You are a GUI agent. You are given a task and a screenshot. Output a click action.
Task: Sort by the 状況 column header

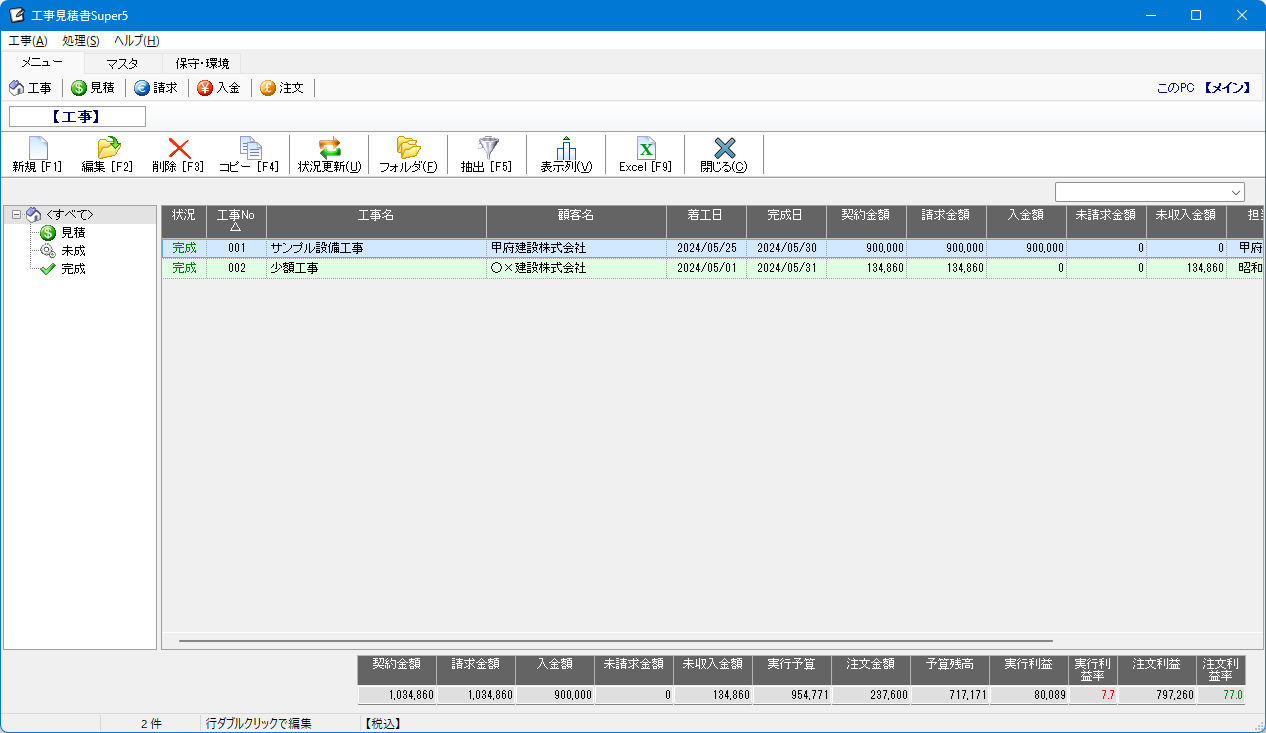pyautogui.click(x=184, y=221)
